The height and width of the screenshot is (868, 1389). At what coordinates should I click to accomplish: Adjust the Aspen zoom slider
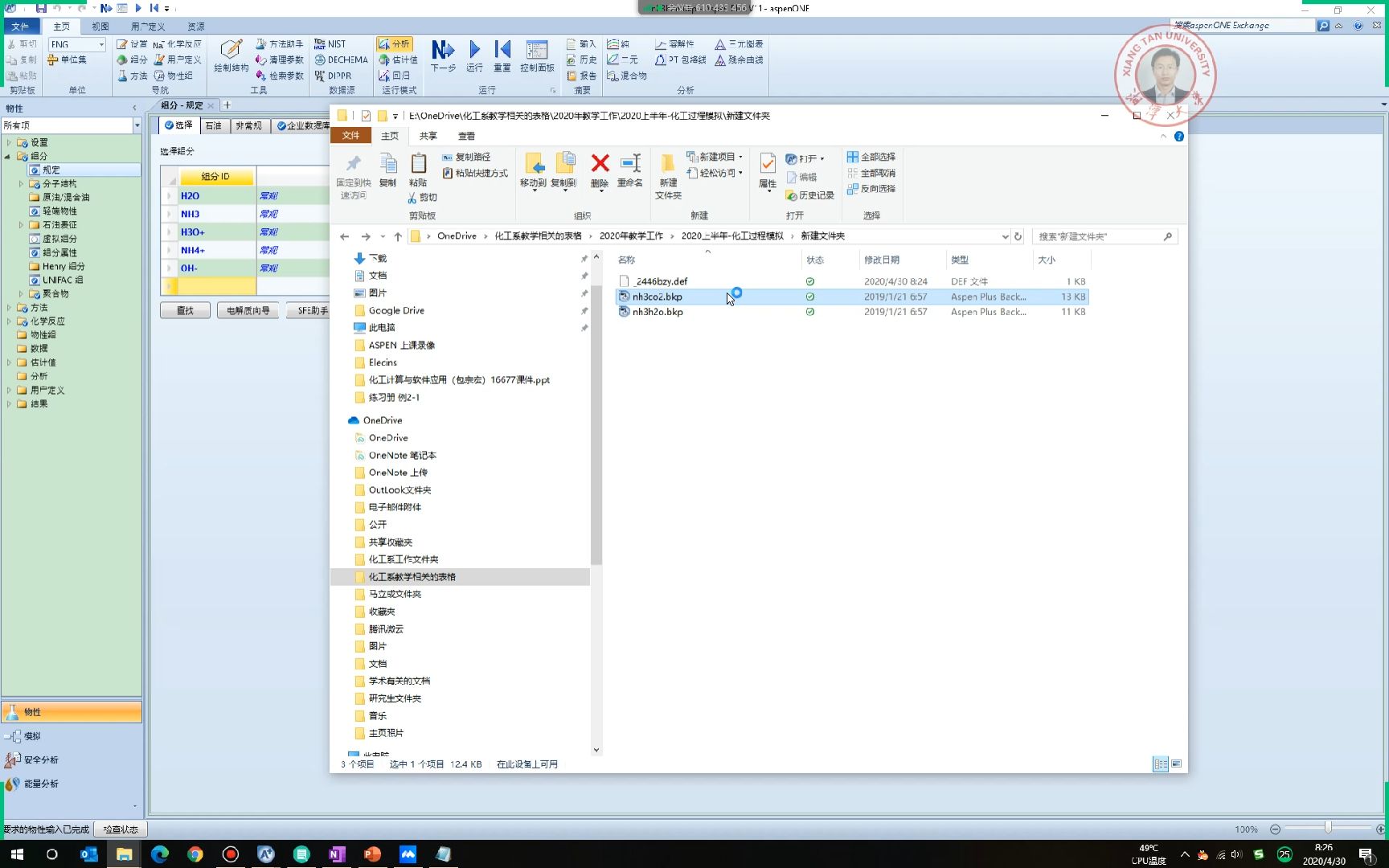point(1328,828)
